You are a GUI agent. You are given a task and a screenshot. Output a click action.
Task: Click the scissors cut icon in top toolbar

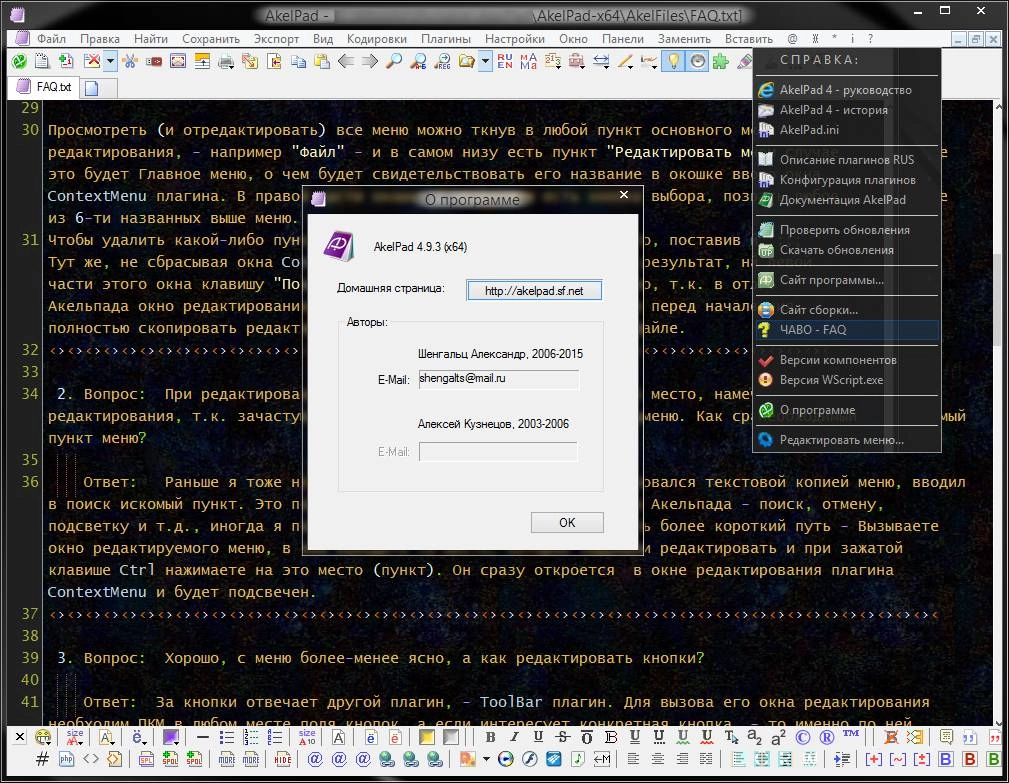pos(130,61)
